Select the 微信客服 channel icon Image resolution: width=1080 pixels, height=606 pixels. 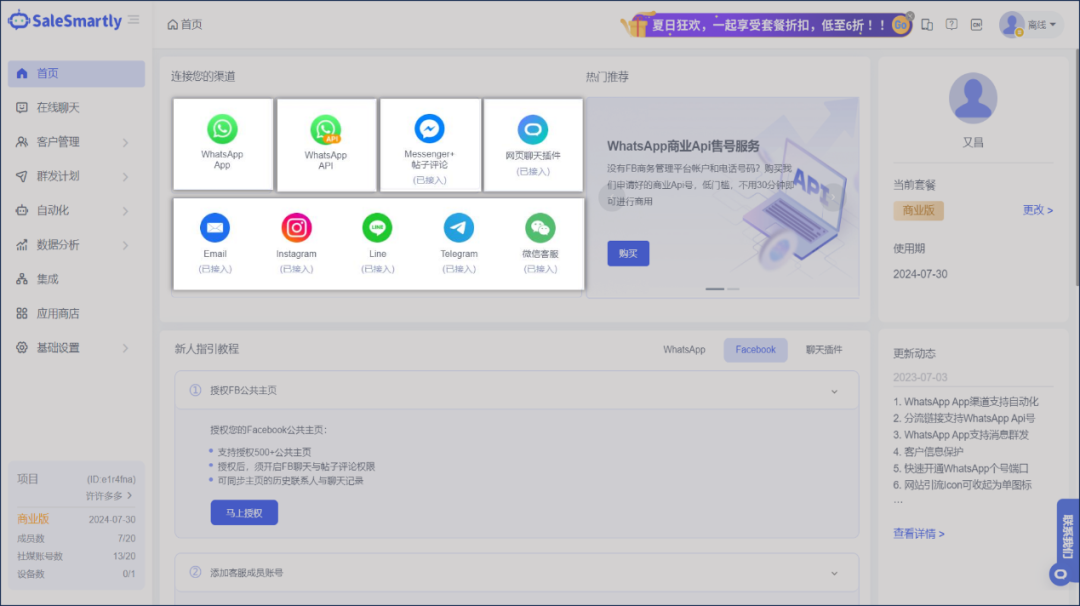[539, 228]
